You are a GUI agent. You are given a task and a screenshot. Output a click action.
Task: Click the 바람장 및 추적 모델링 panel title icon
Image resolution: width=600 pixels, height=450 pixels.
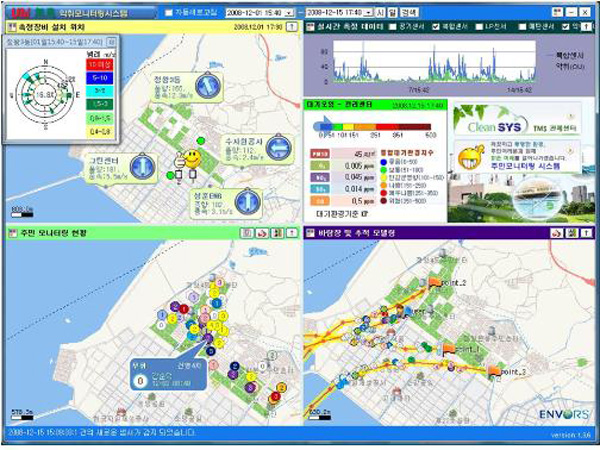pyautogui.click(x=311, y=233)
